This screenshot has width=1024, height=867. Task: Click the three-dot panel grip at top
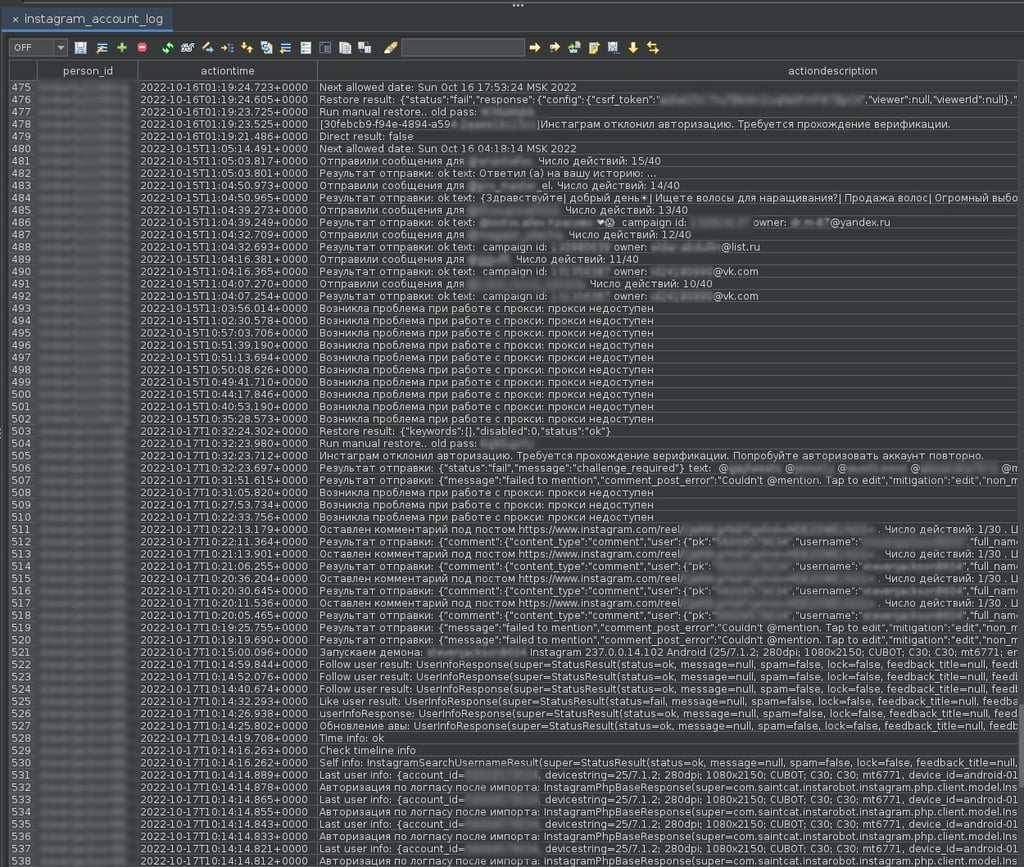click(518, 5)
